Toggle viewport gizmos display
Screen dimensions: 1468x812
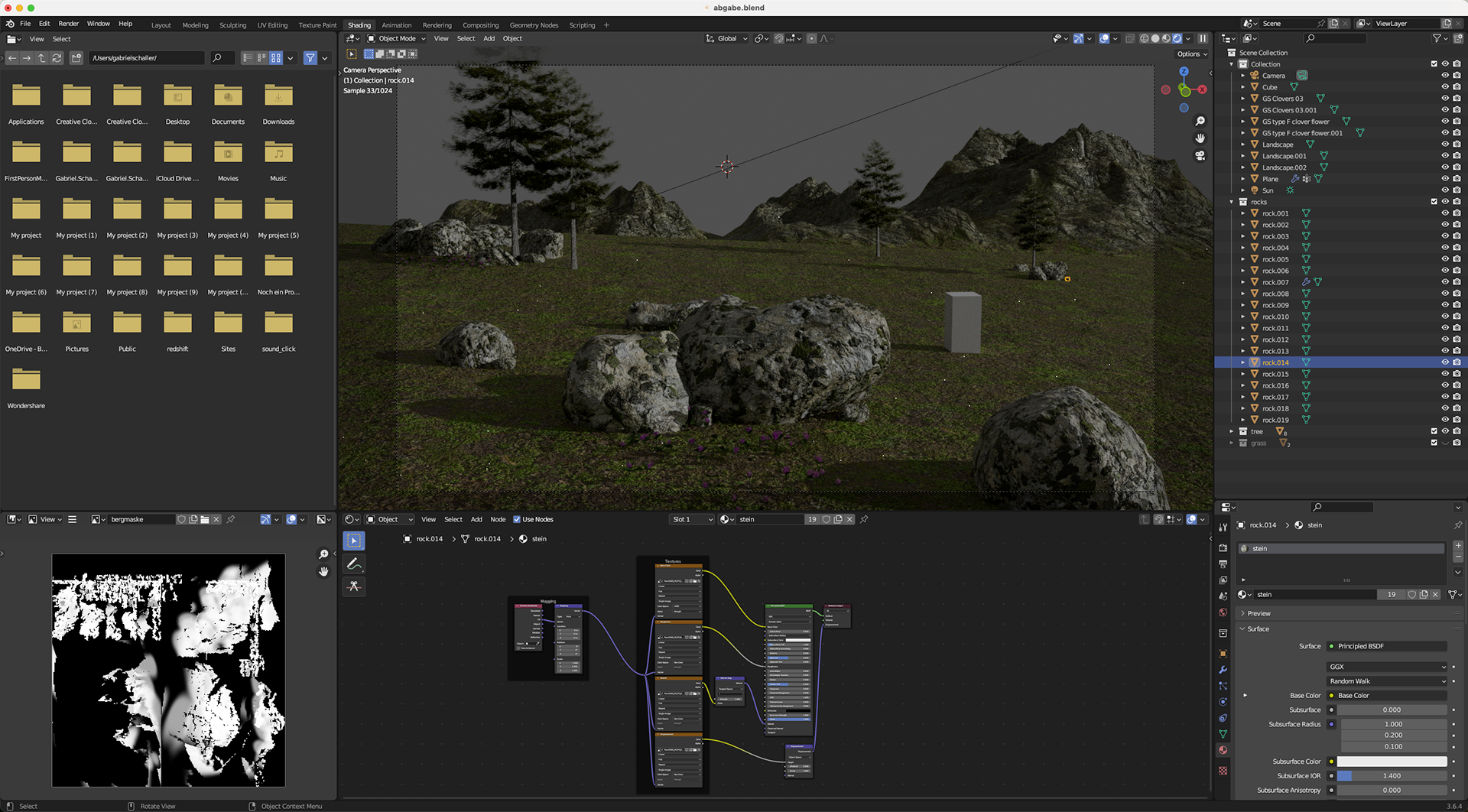click(x=1078, y=38)
